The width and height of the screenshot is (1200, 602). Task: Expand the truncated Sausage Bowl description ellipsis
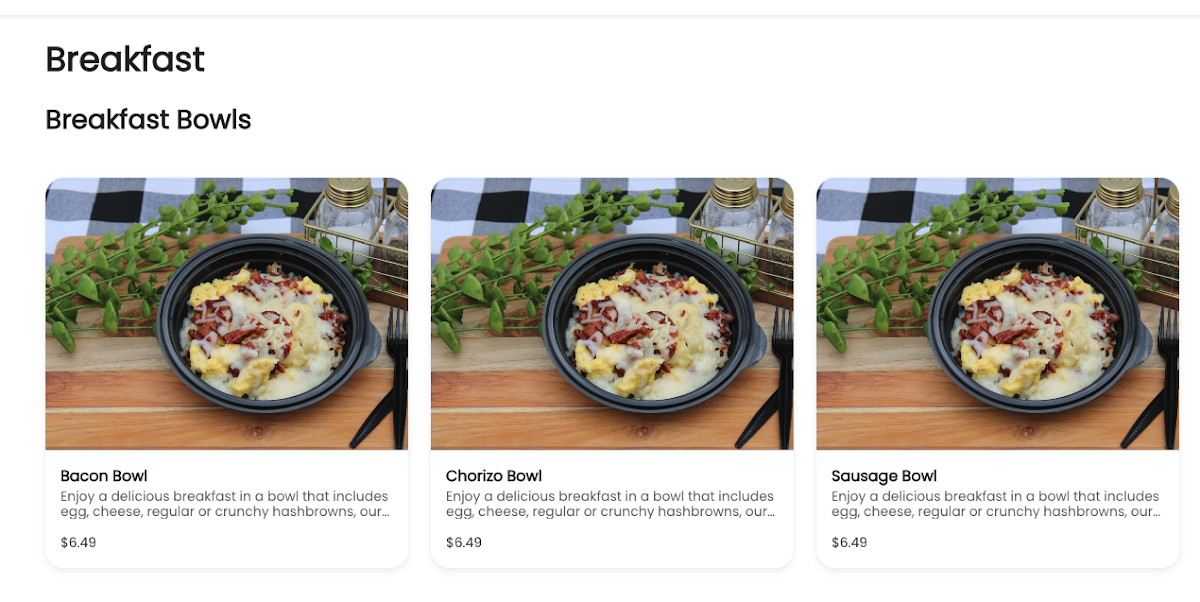click(1154, 512)
